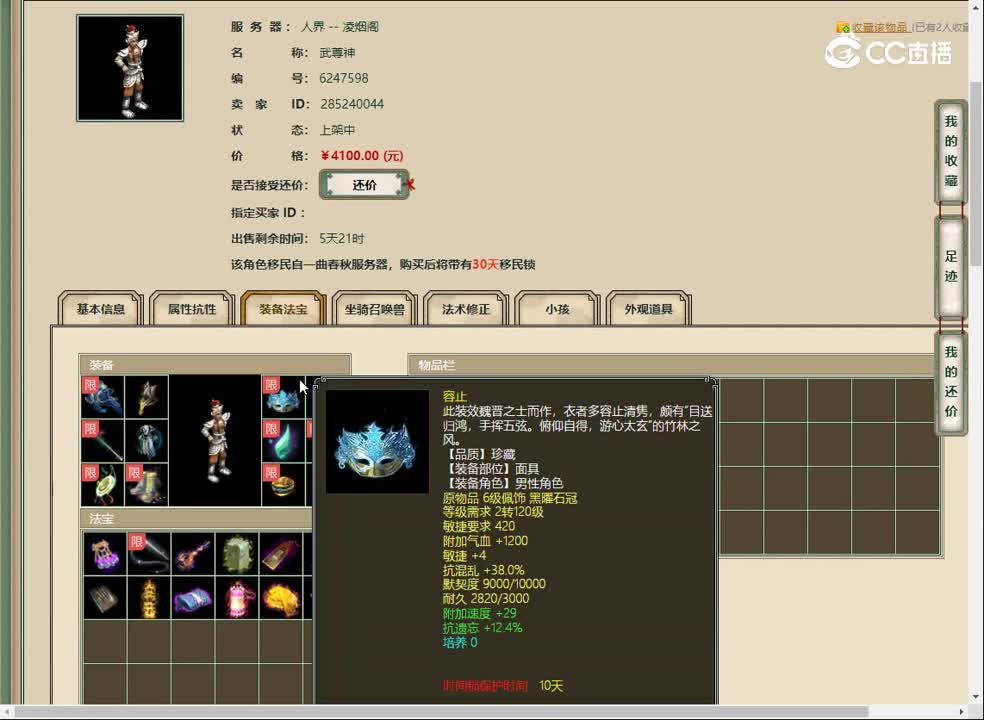The height and width of the screenshot is (720, 984).
Task: Click the 还价 bargain button
Action: click(363, 184)
